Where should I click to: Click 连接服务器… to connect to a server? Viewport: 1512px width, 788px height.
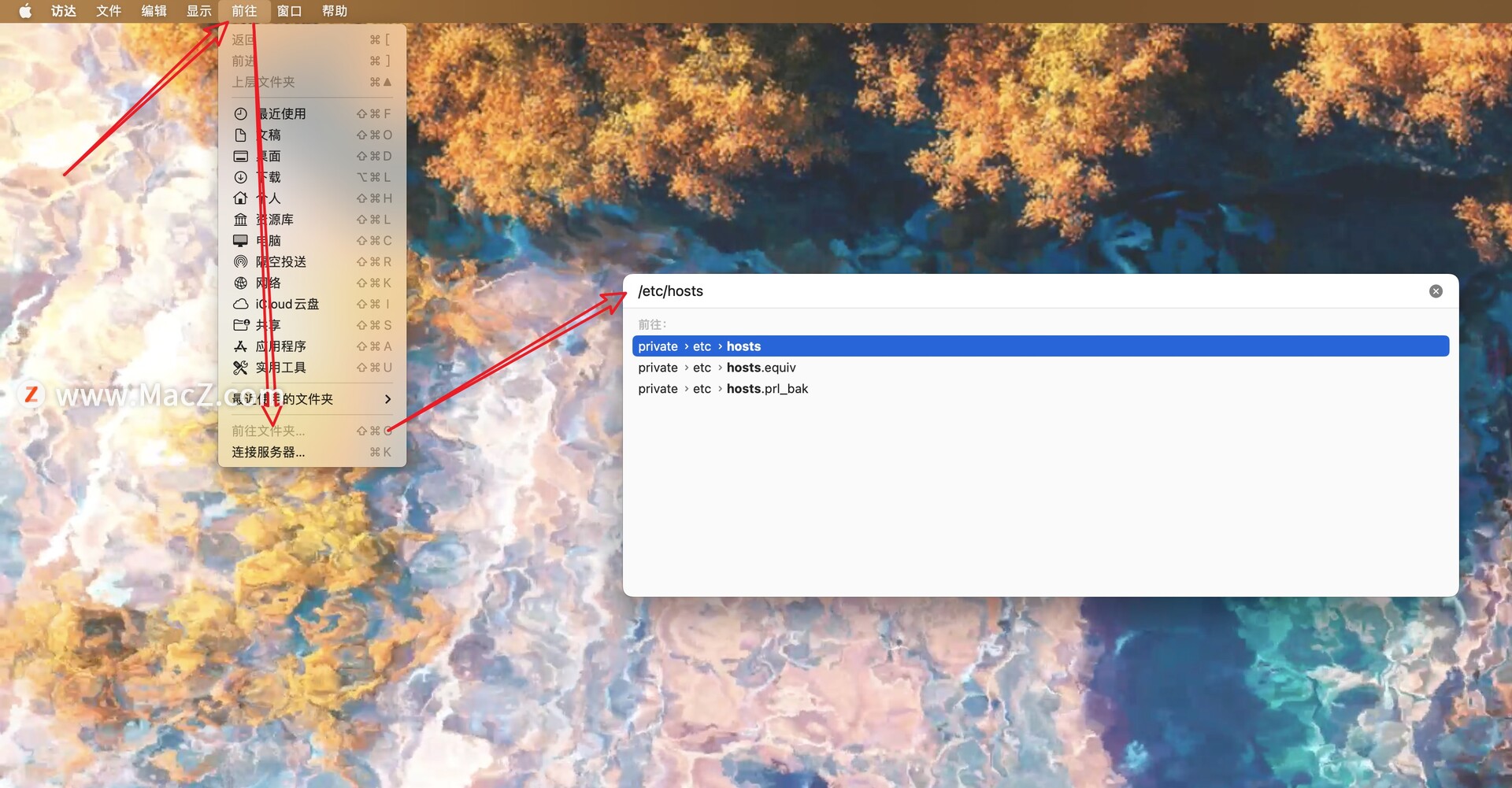pyautogui.click(x=269, y=452)
